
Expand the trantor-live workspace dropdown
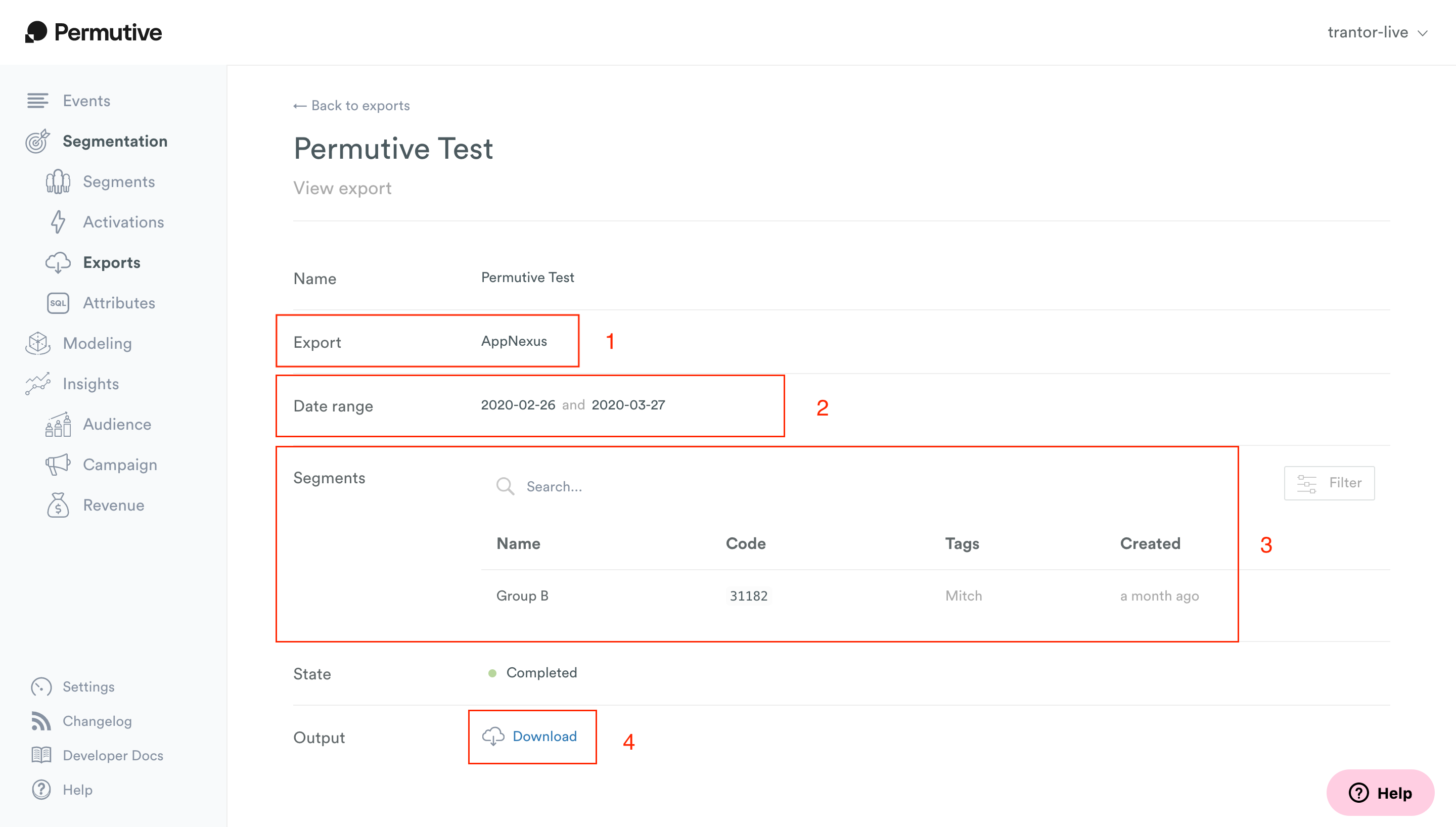point(1377,32)
